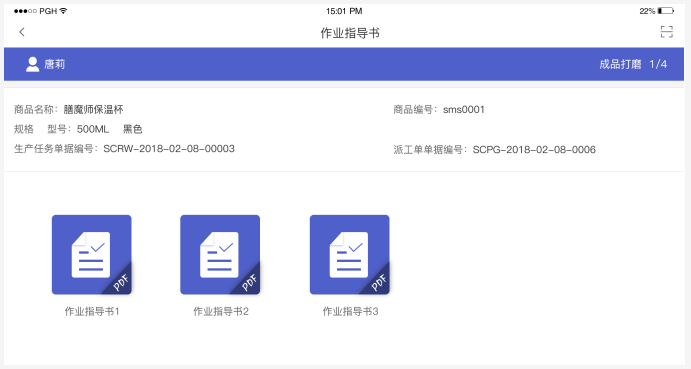Select product name 膳魔师保温杯
This screenshot has height=369, width=691.
coord(93,109)
